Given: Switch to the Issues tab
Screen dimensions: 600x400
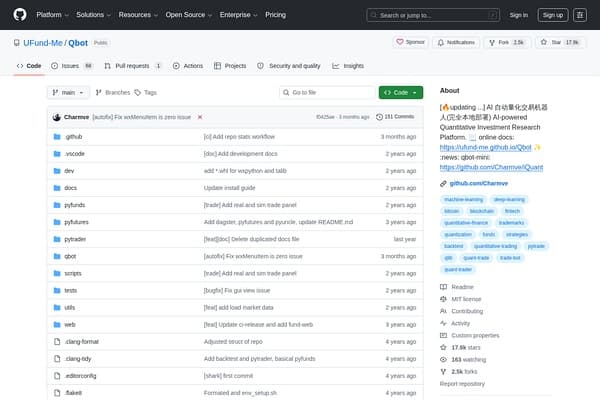Looking at the screenshot, I should coord(72,66).
